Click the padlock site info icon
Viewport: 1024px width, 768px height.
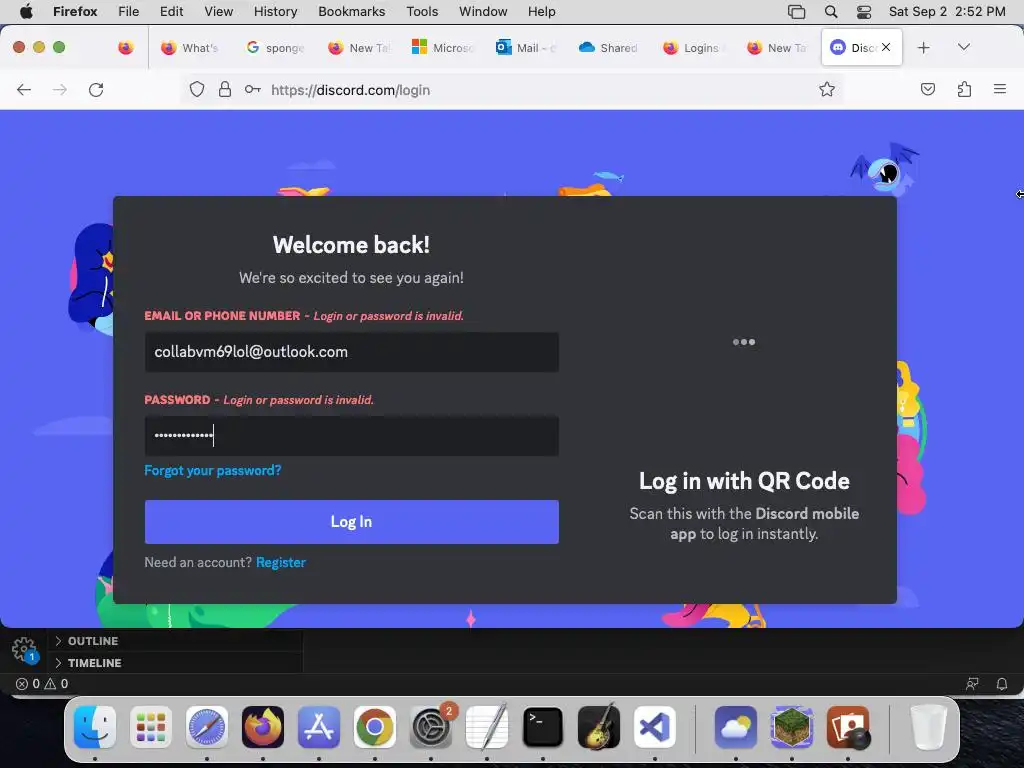click(x=225, y=89)
